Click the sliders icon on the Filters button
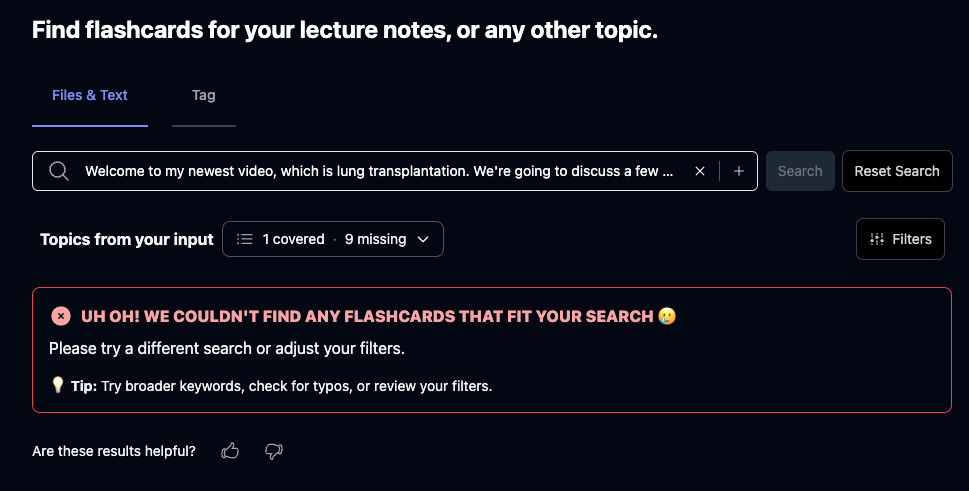The height and width of the screenshot is (491, 969). (x=877, y=239)
